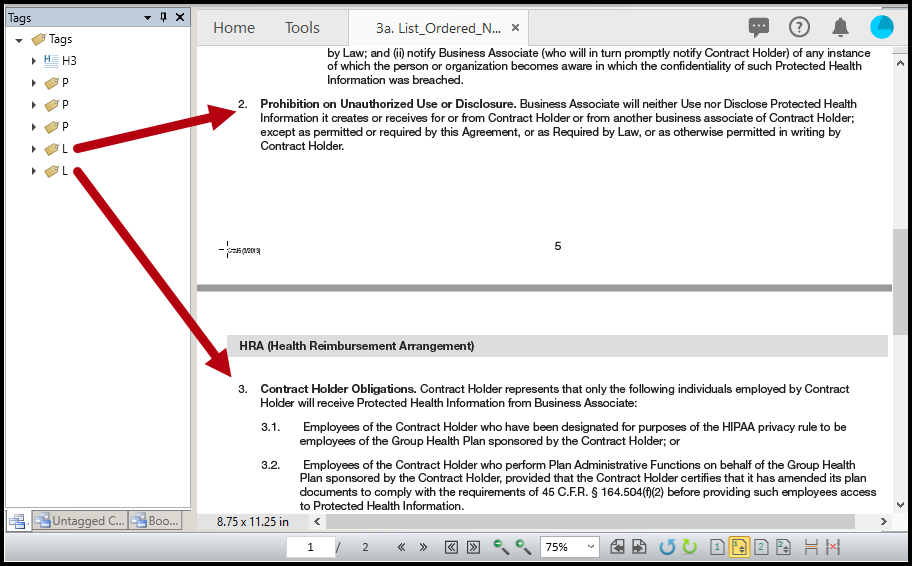Image resolution: width=912 pixels, height=566 pixels.
Task: Open the help question mark icon
Action: click(799, 27)
